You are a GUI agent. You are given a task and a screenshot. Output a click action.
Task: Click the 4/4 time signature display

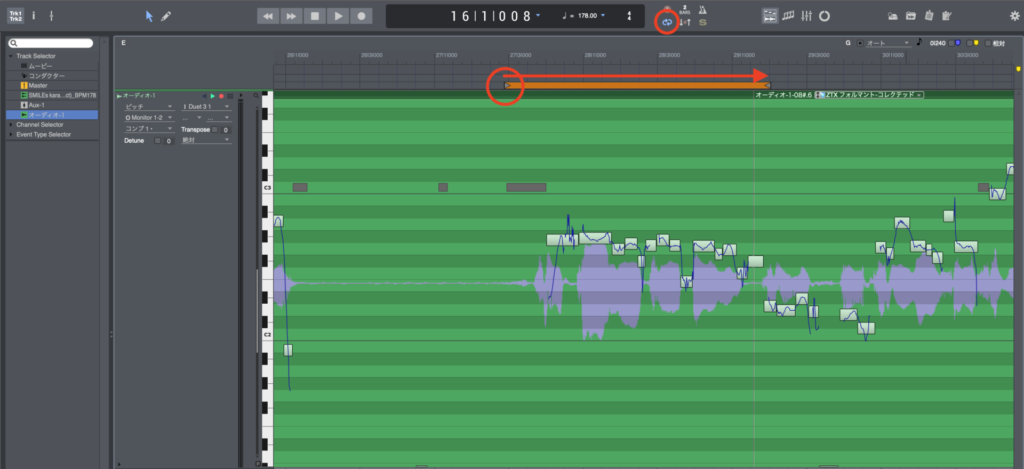[629, 16]
